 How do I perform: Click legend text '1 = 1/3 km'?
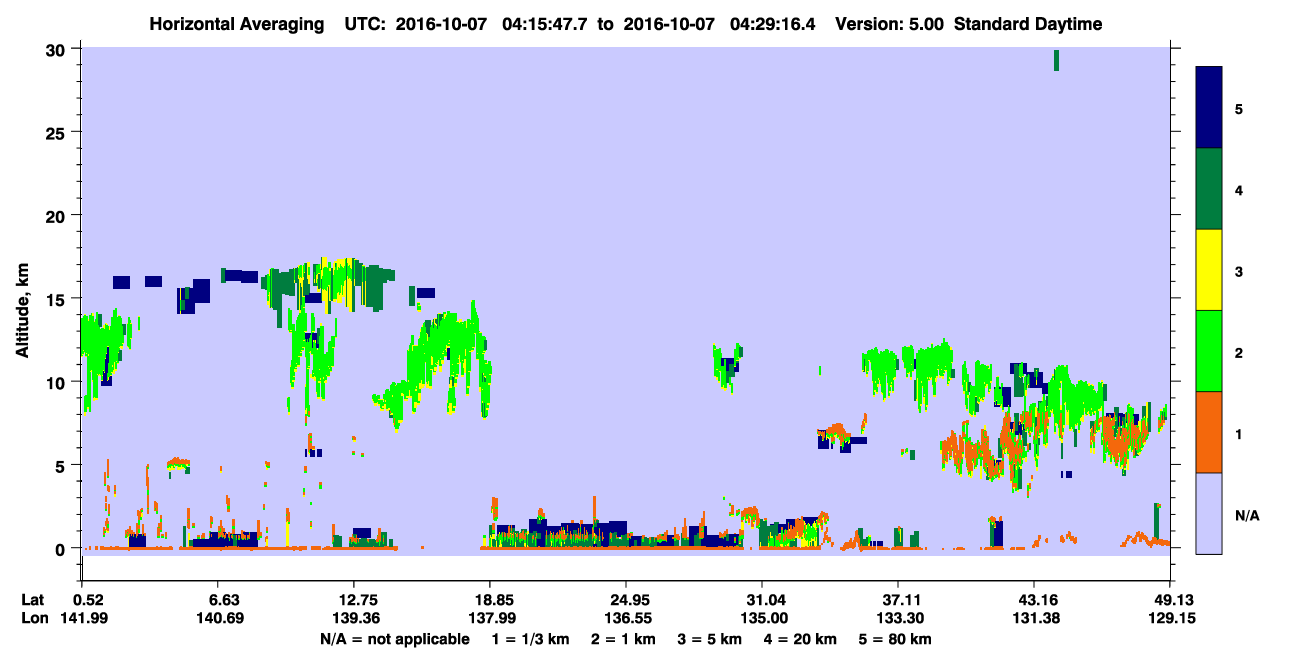click(531, 639)
